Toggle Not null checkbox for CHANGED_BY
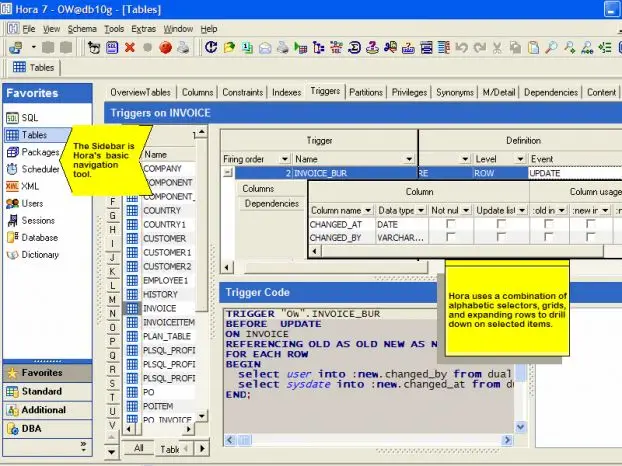622x466 pixels. pyautogui.click(x=451, y=237)
